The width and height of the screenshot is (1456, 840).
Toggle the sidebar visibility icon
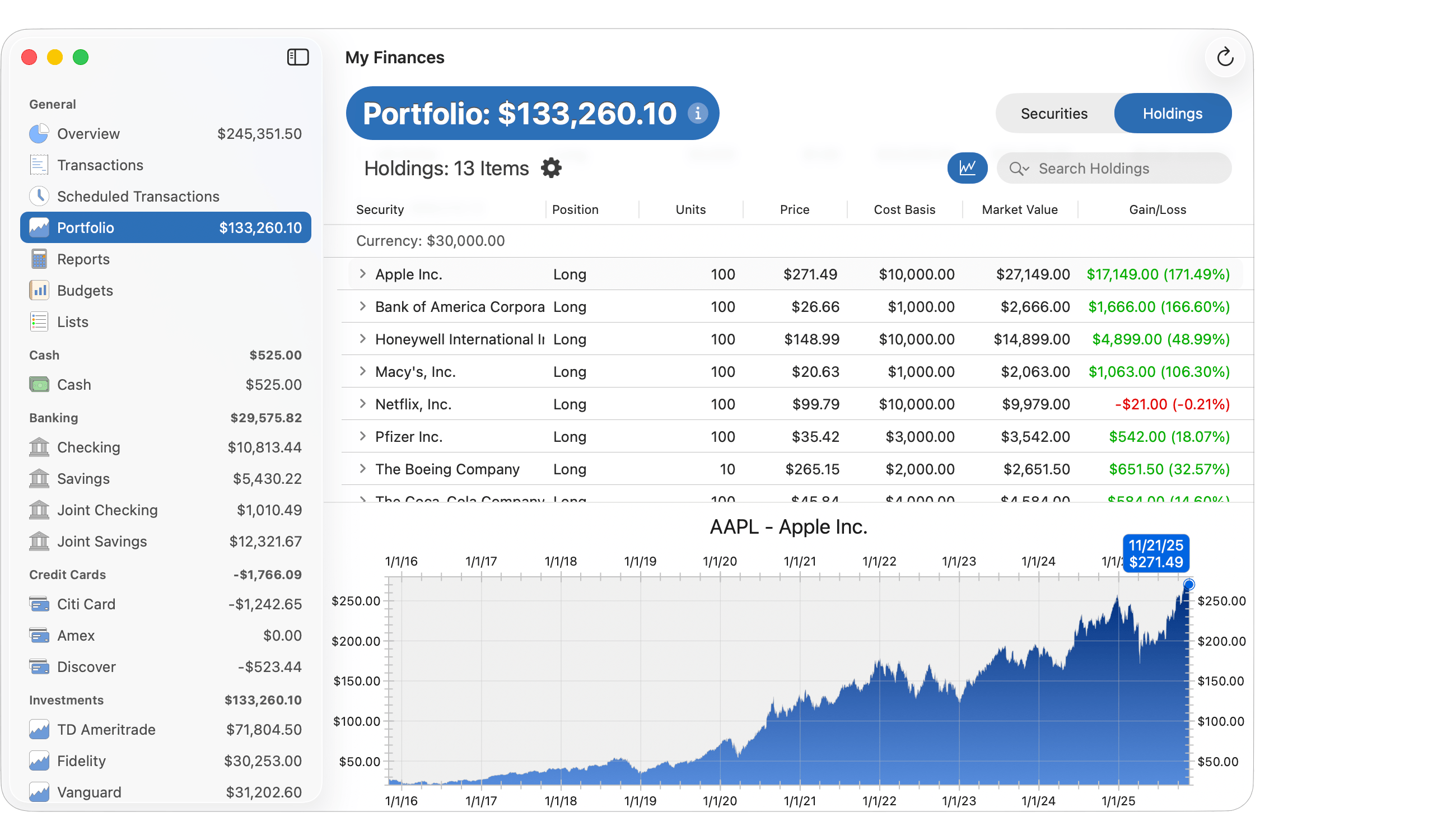pos(298,57)
